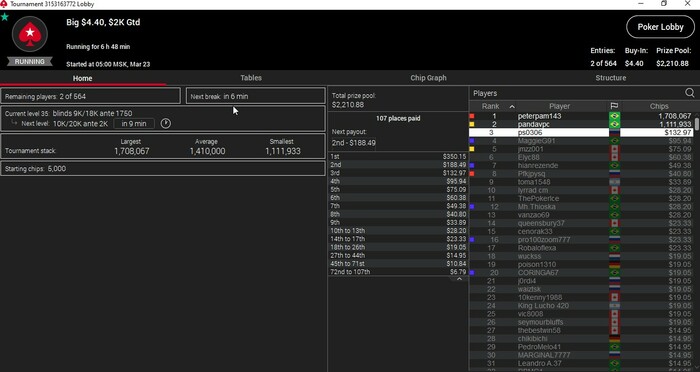Select player jmzz001 row
700x372 pixels.
pos(581,149)
